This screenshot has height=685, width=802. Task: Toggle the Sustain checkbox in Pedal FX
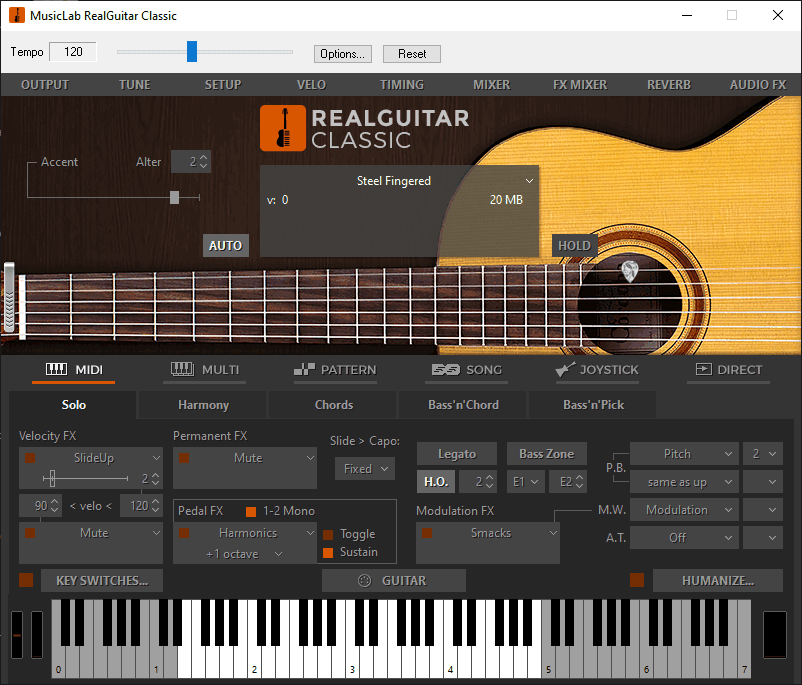coord(330,551)
